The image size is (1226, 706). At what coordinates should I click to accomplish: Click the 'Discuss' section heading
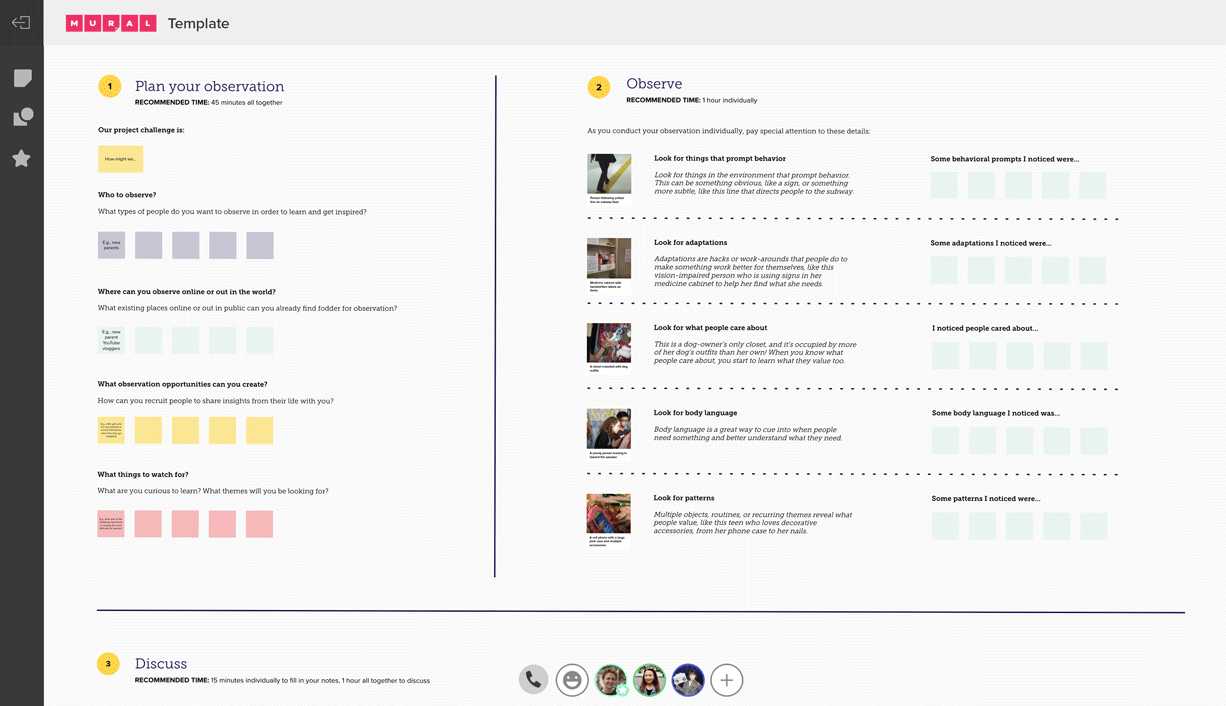pos(160,663)
